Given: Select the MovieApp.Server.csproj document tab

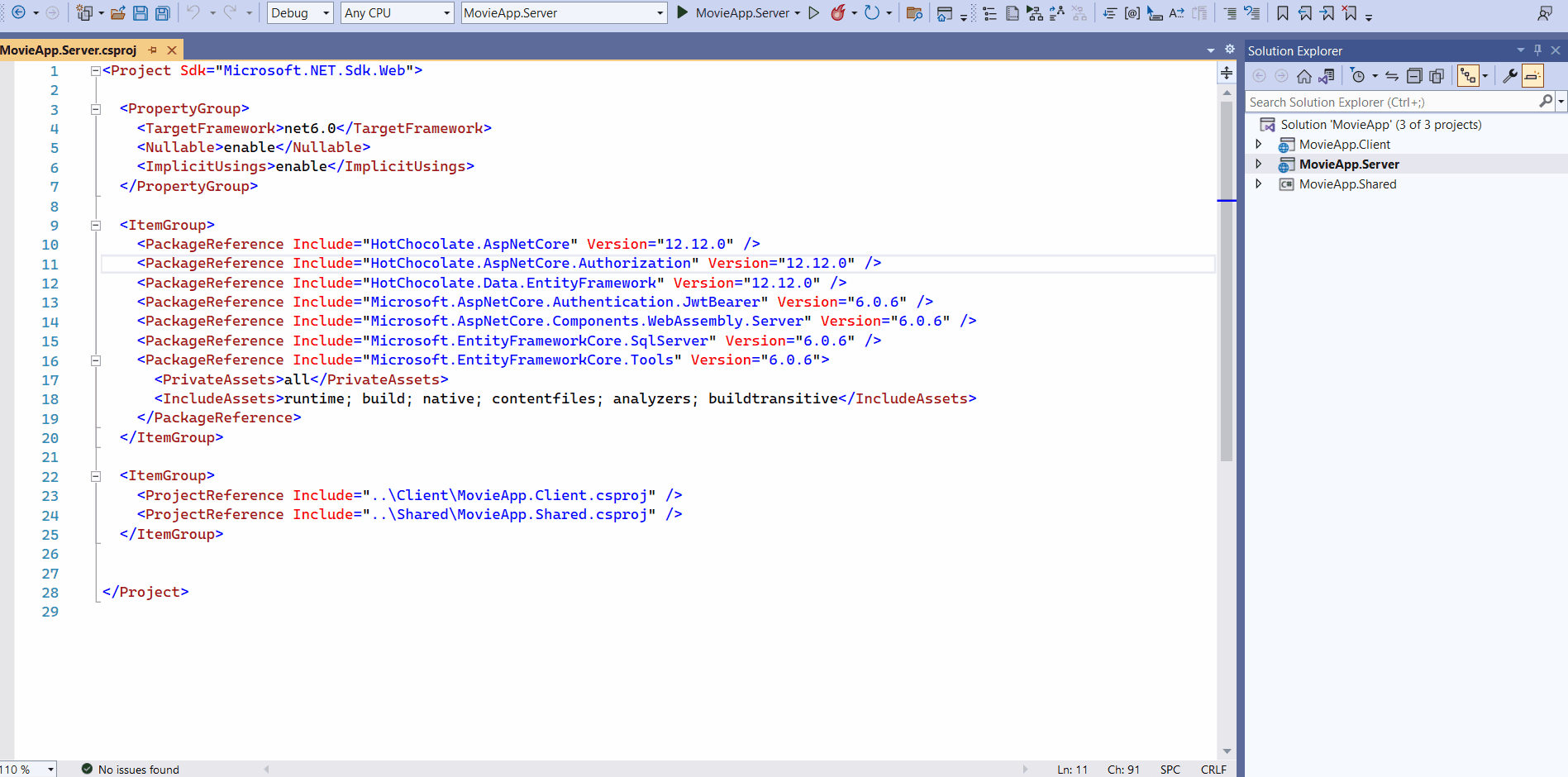Looking at the screenshot, I should click(x=69, y=50).
